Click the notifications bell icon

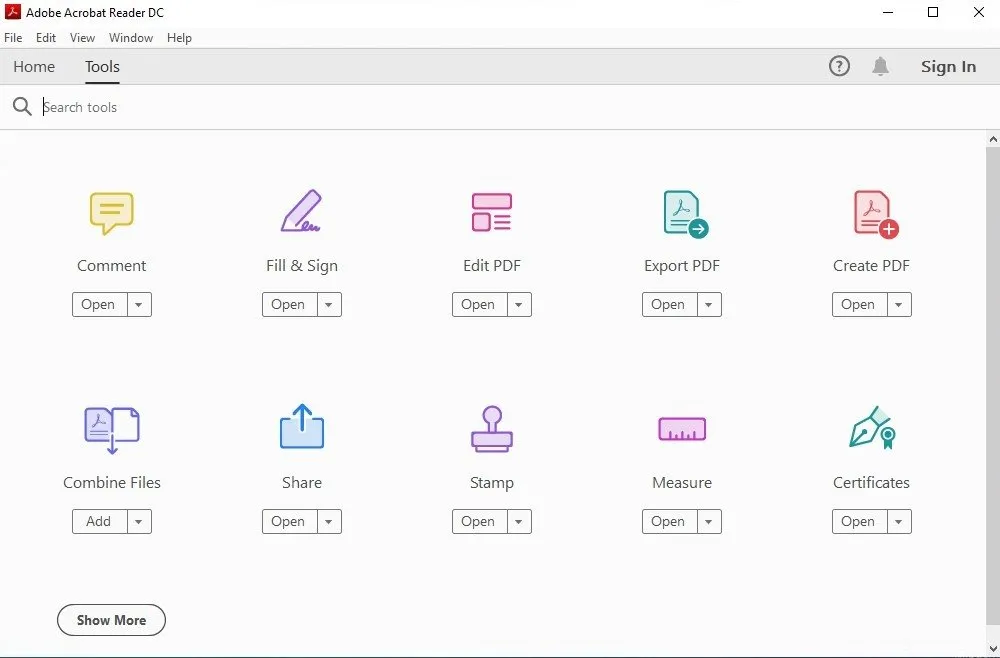(881, 66)
